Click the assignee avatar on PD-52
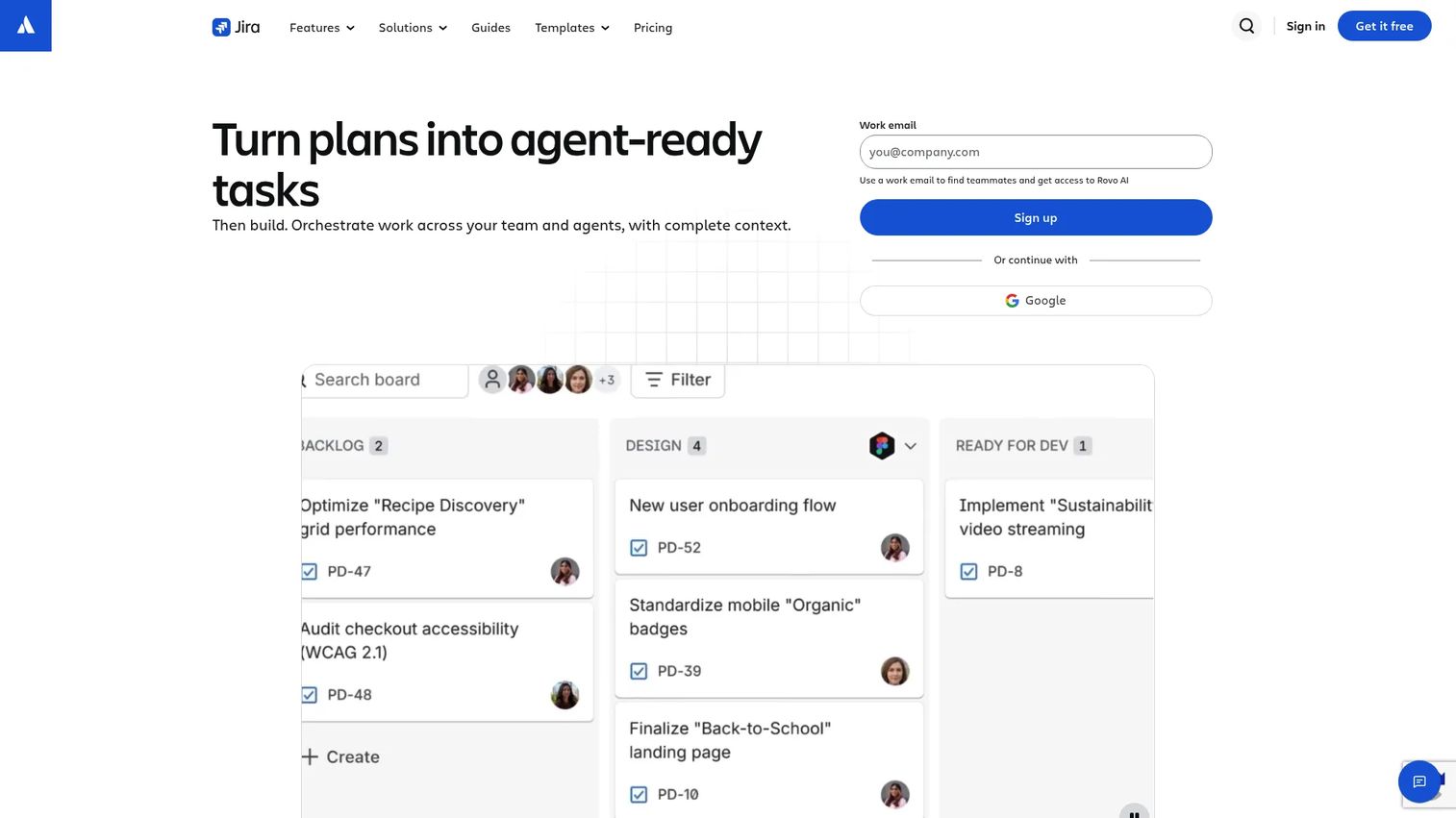The height and width of the screenshot is (818, 1456). tap(895, 548)
